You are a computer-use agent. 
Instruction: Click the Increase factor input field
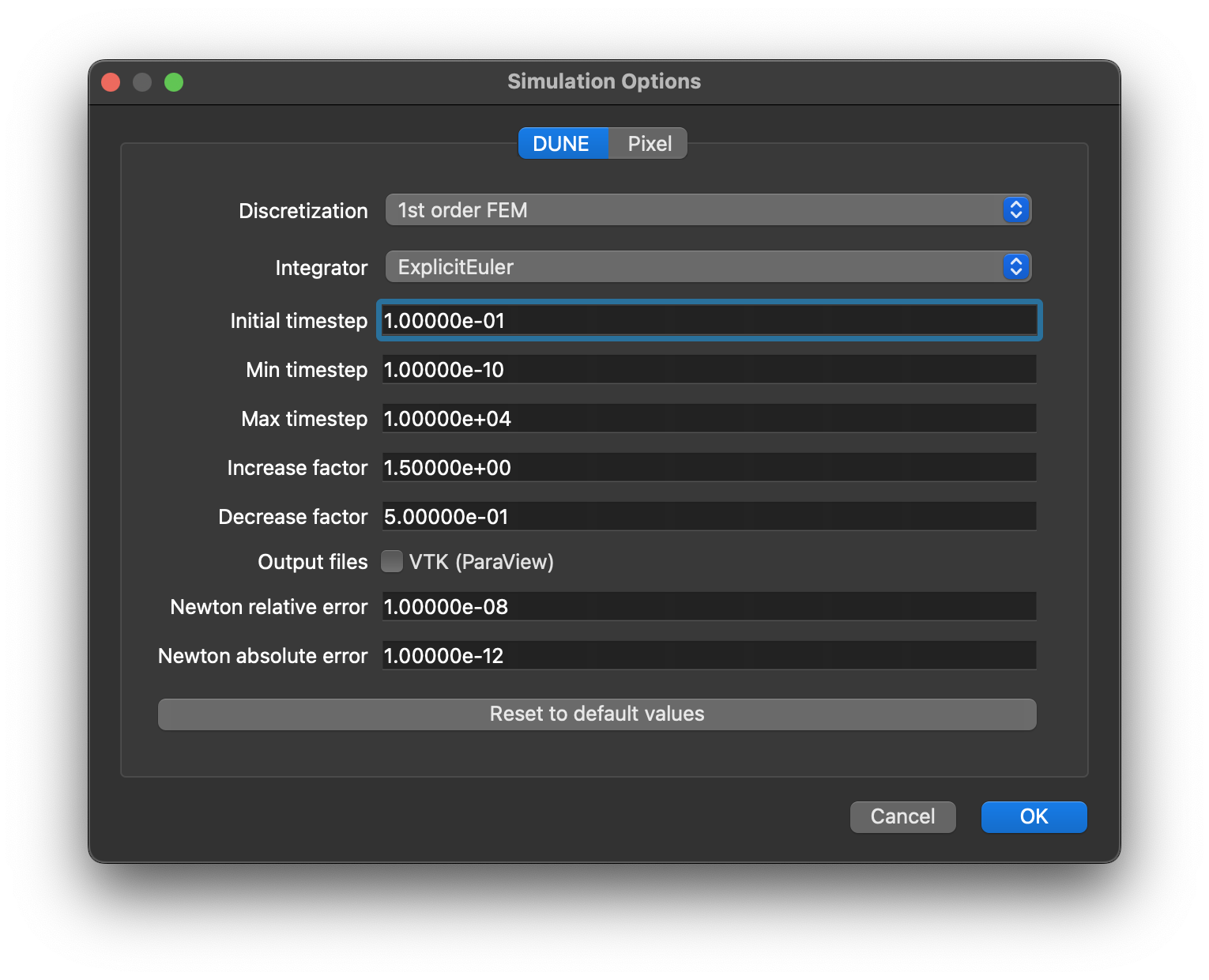710,468
